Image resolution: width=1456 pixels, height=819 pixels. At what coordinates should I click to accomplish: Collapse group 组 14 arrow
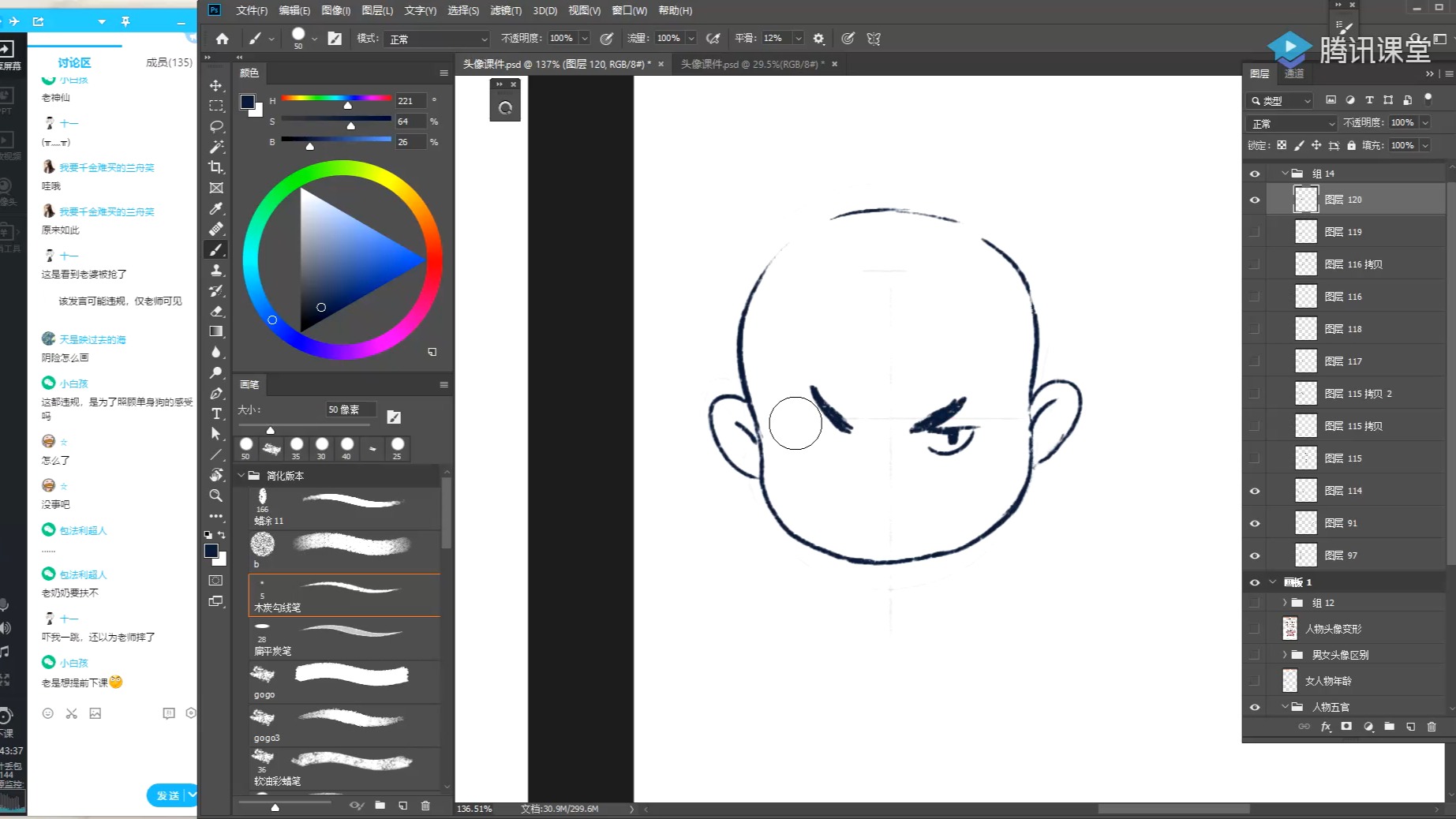point(1285,174)
